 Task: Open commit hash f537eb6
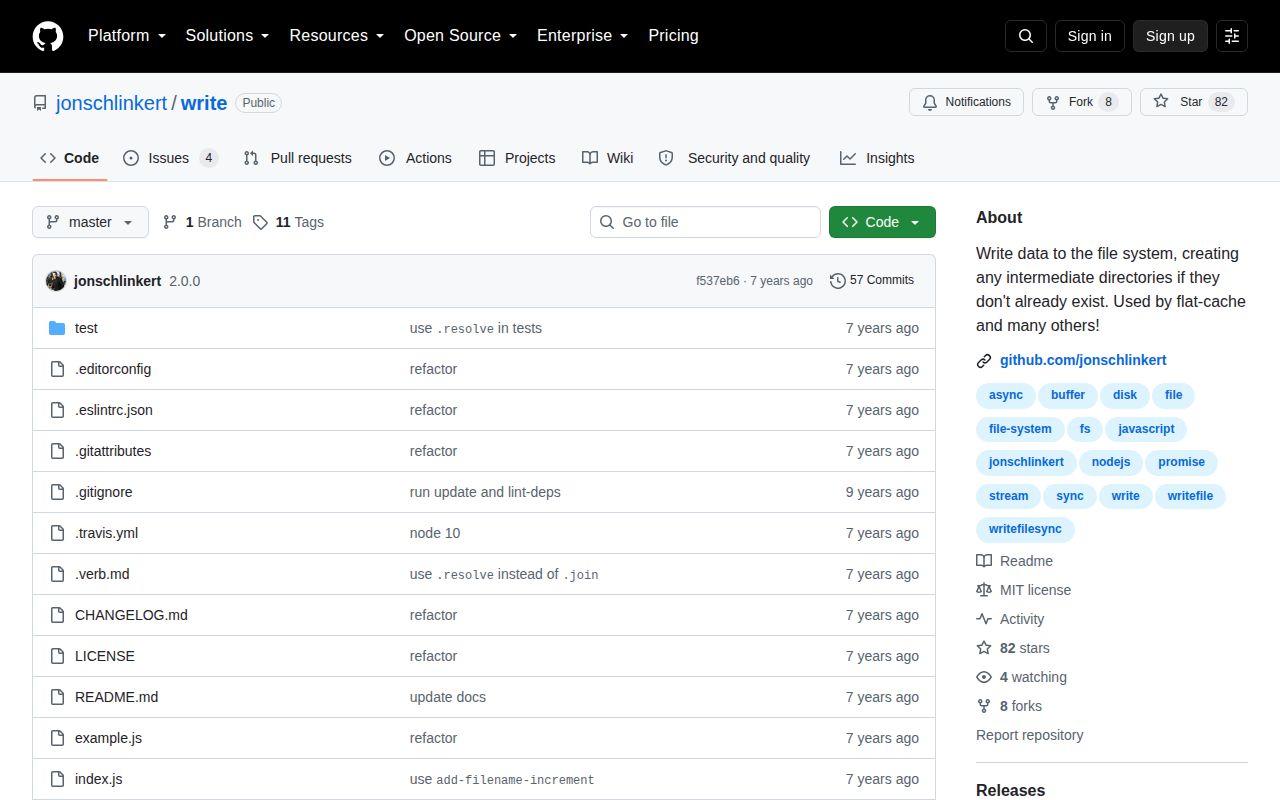[718, 281]
